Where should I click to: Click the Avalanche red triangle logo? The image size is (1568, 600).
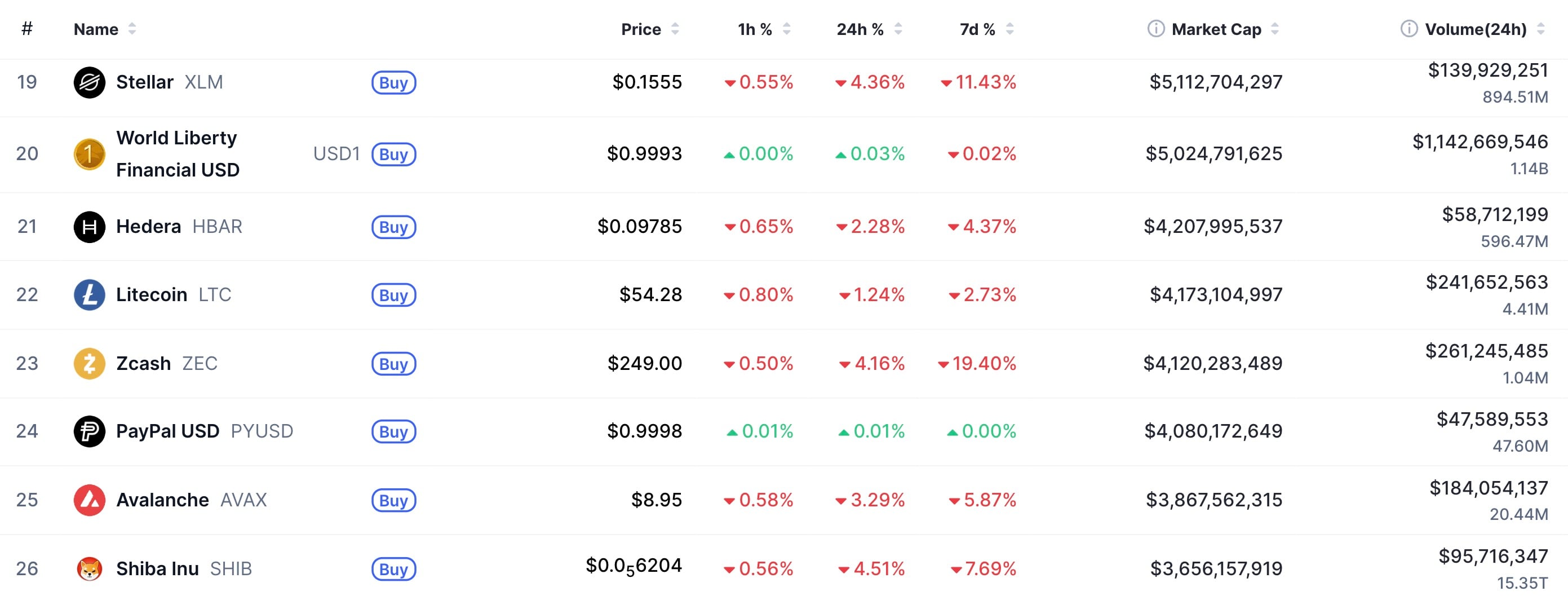click(90, 500)
